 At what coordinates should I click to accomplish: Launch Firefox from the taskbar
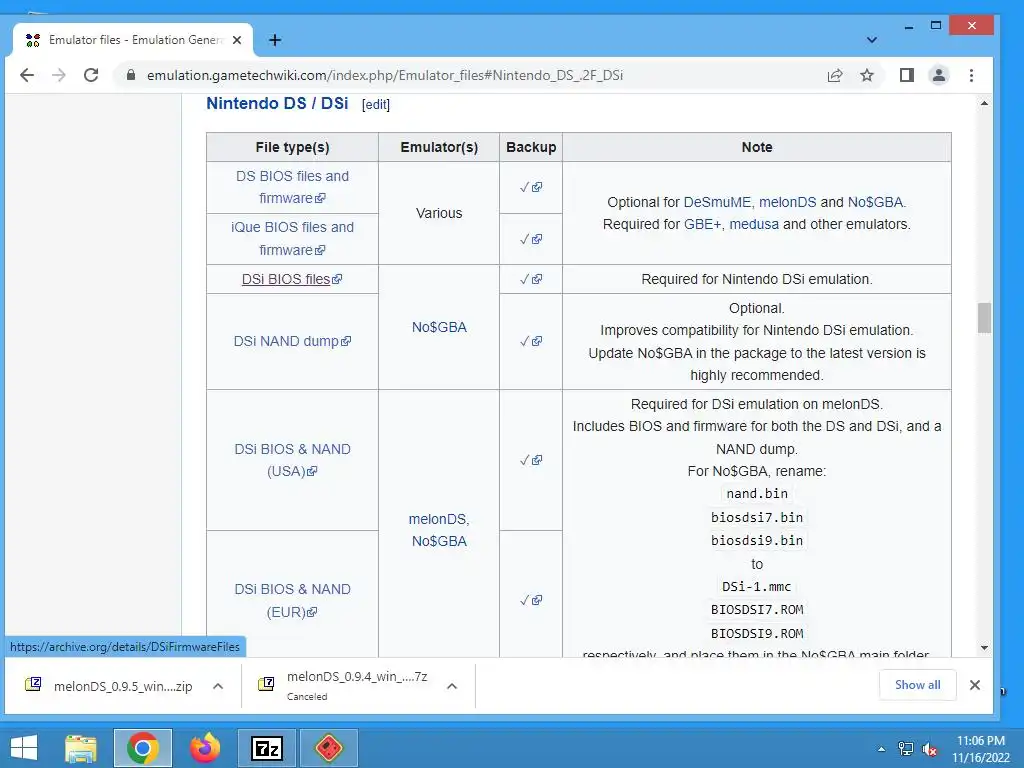(205, 748)
